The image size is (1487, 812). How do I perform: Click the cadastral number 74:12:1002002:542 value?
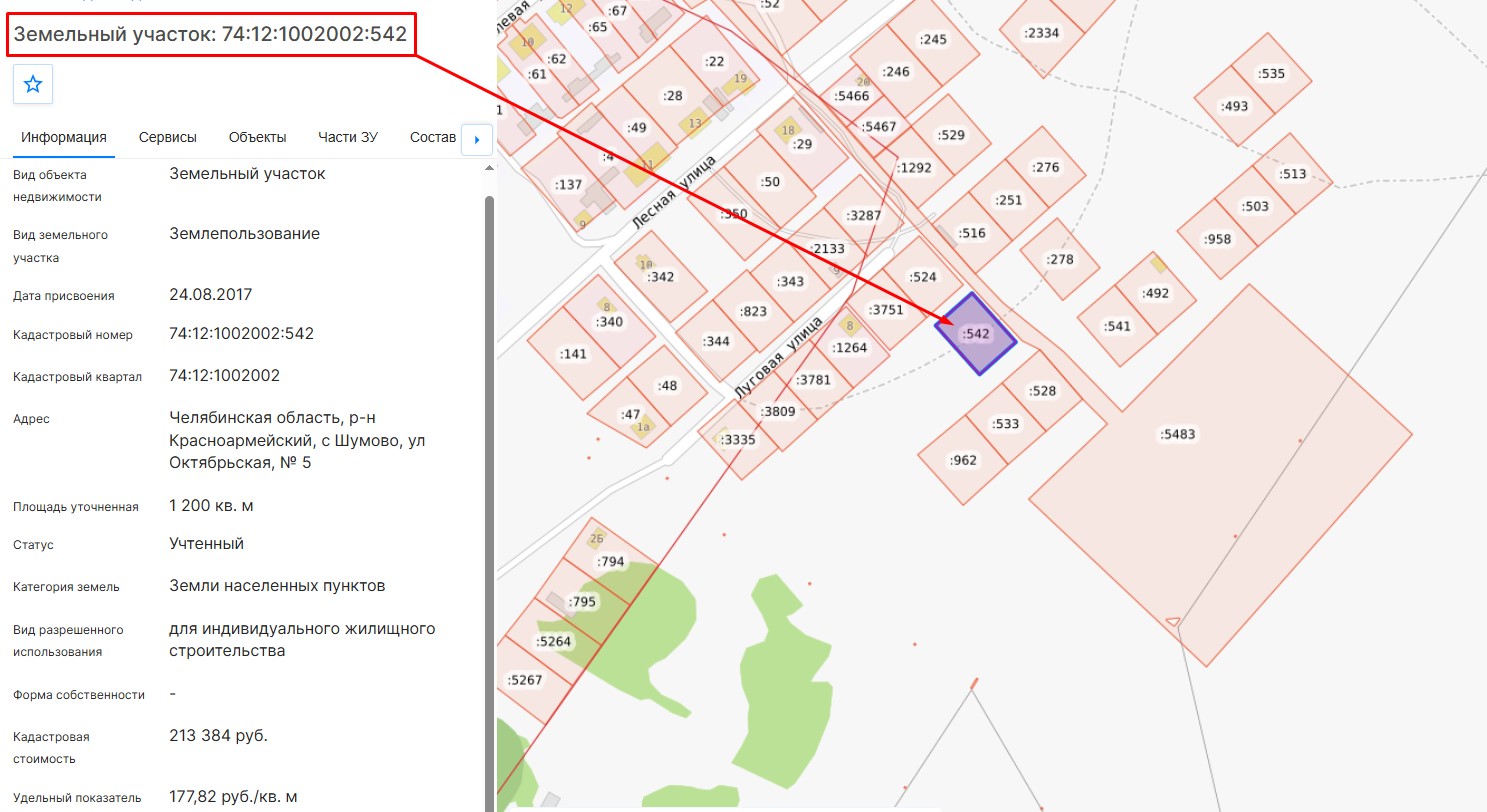pos(242,334)
